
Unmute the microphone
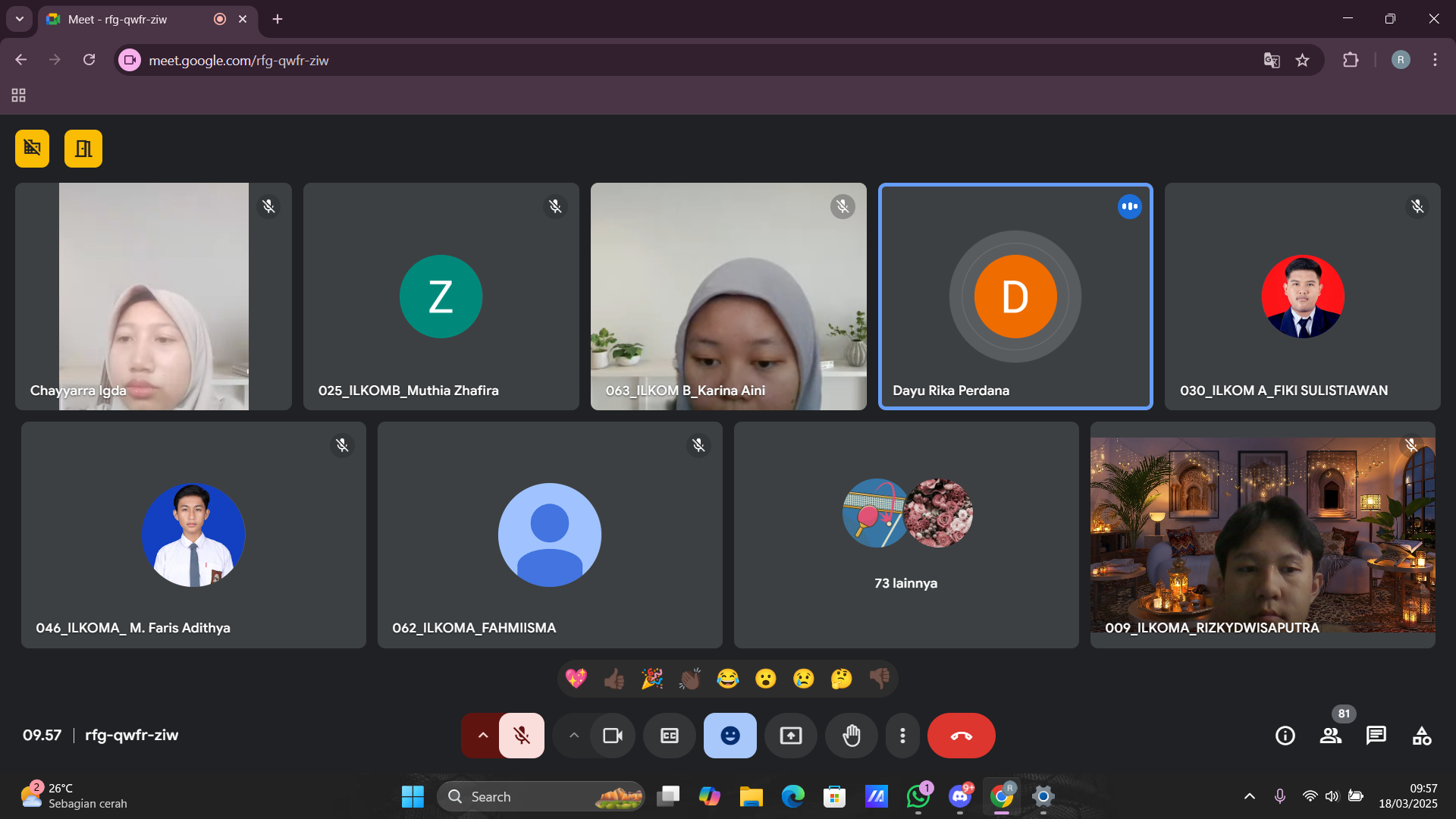(x=522, y=736)
